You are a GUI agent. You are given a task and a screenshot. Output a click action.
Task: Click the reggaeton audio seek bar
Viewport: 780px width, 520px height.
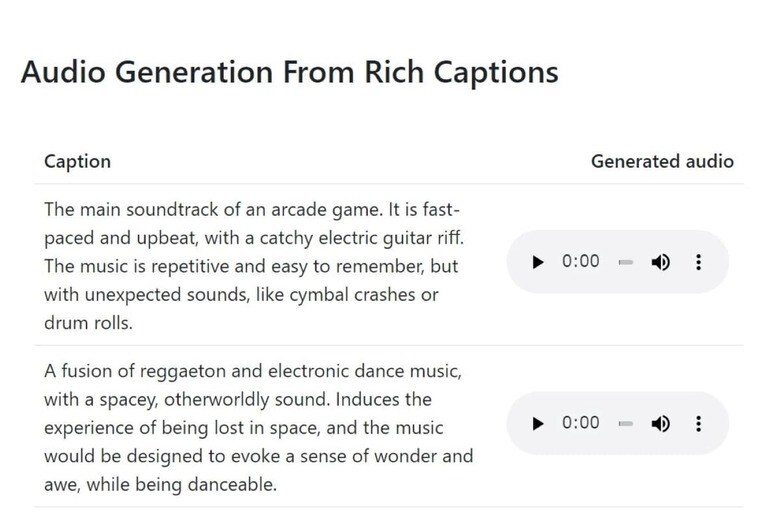click(625, 423)
